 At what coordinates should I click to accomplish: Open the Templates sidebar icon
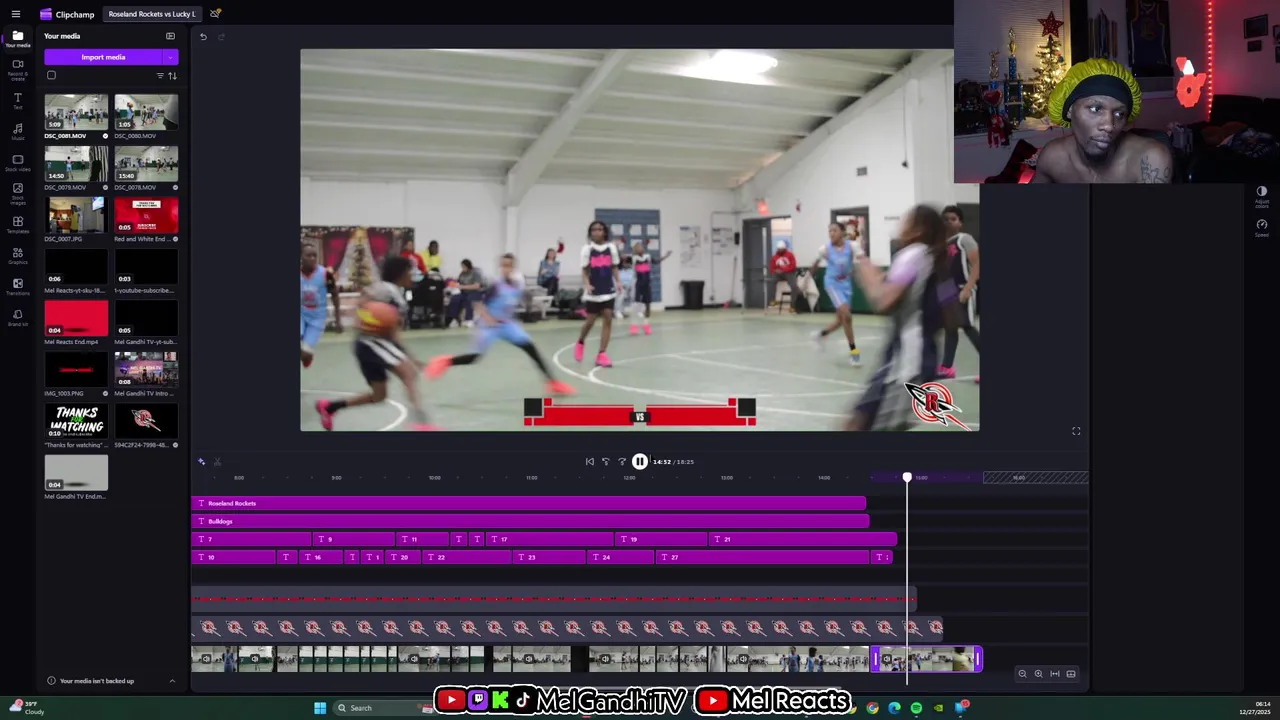pyautogui.click(x=17, y=225)
